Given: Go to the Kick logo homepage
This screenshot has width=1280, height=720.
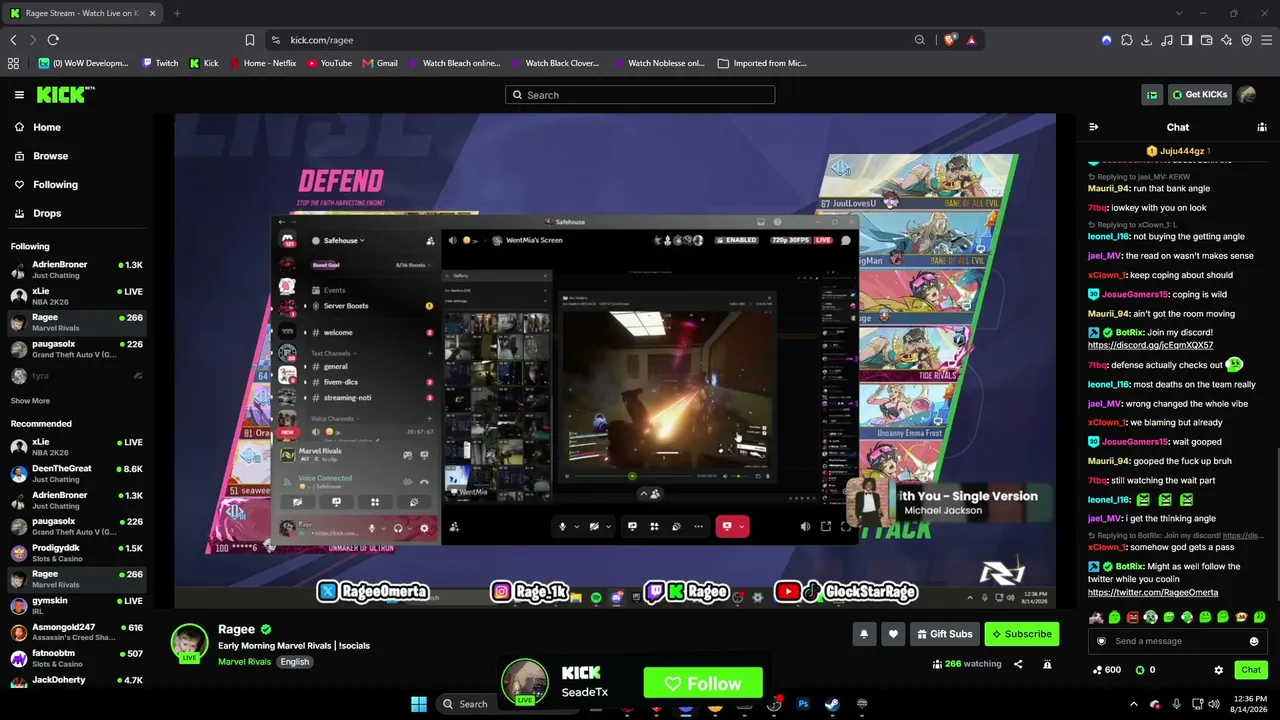Looking at the screenshot, I should pyautogui.click(x=65, y=95).
